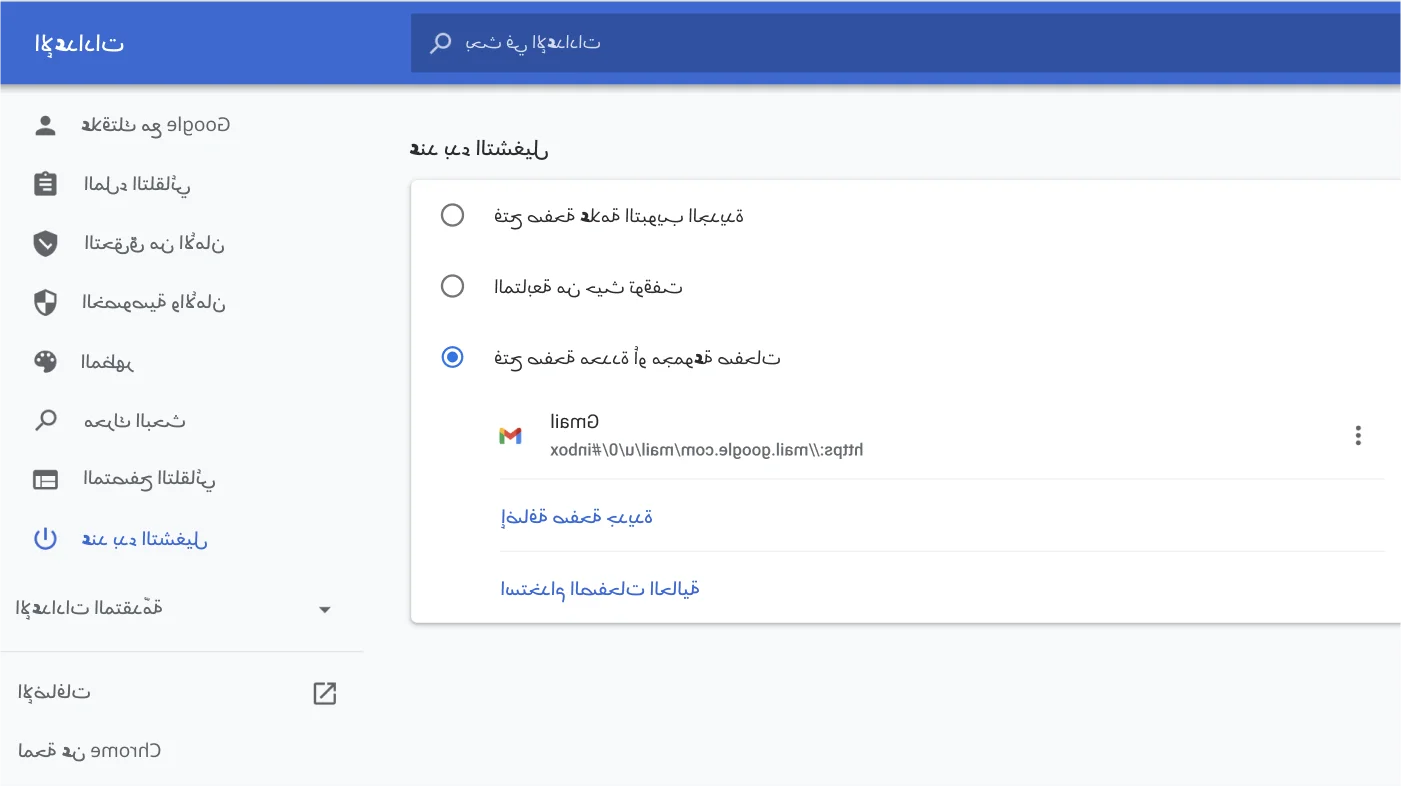
Task: Click the external-link icon beside Extensions
Action: 324,692
